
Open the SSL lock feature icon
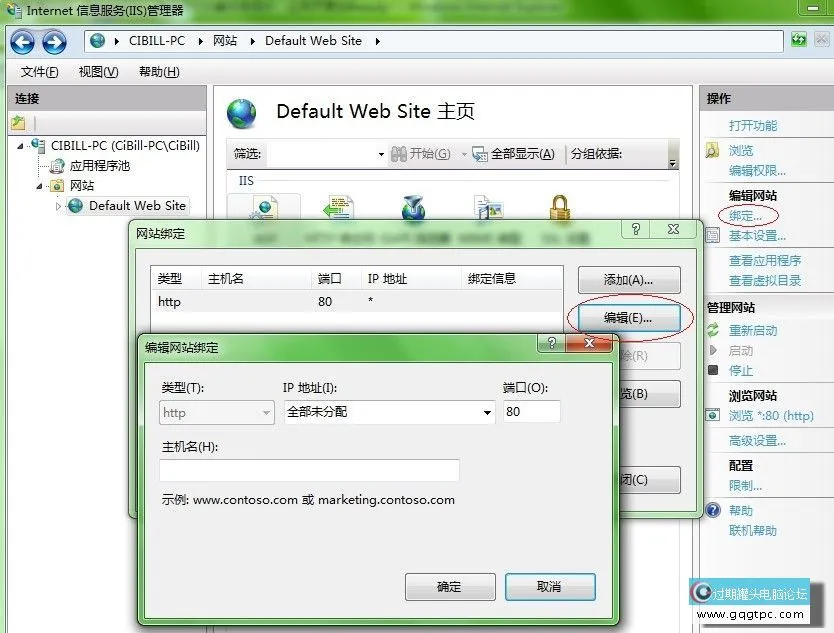tap(559, 208)
